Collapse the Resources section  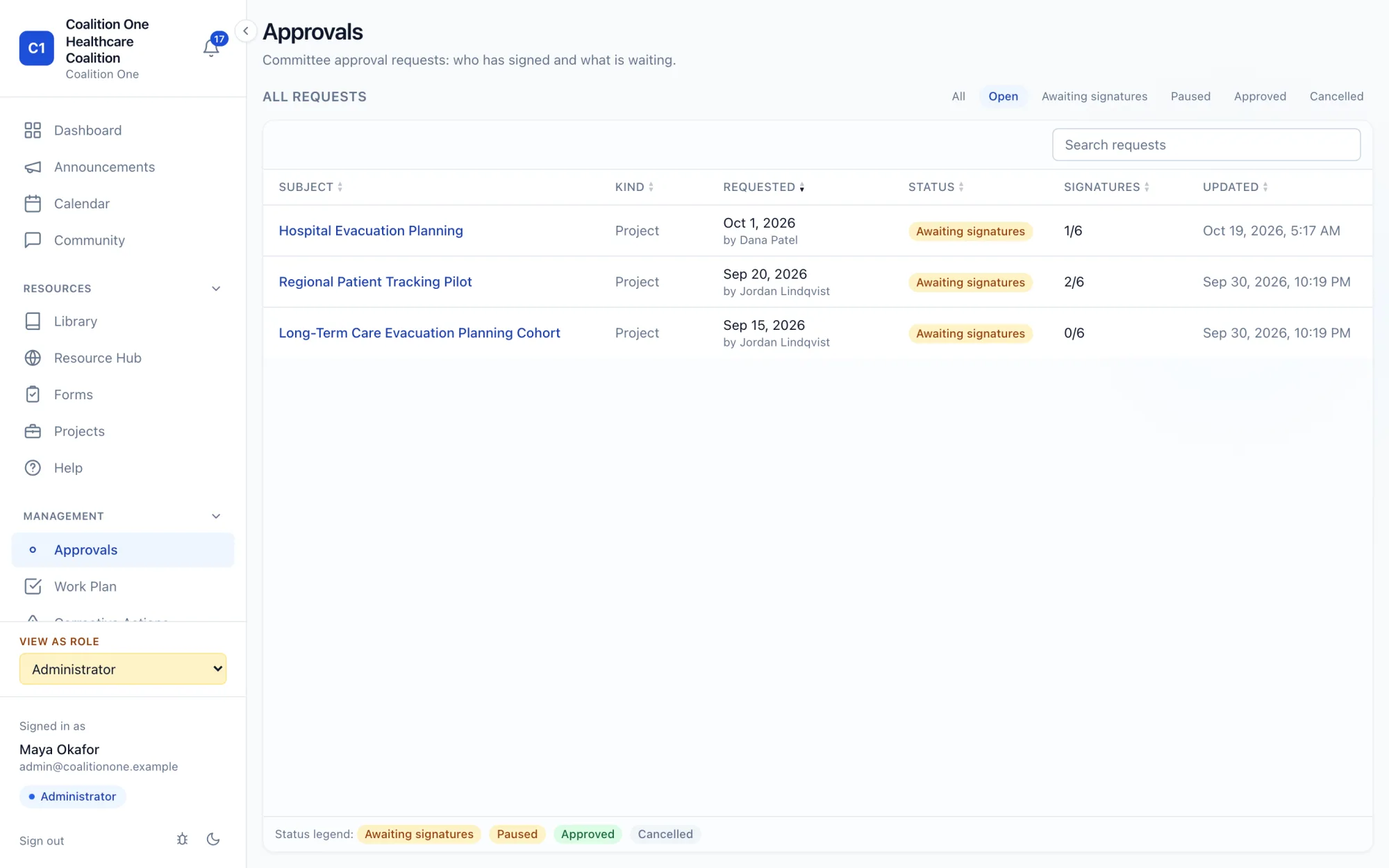point(216,289)
